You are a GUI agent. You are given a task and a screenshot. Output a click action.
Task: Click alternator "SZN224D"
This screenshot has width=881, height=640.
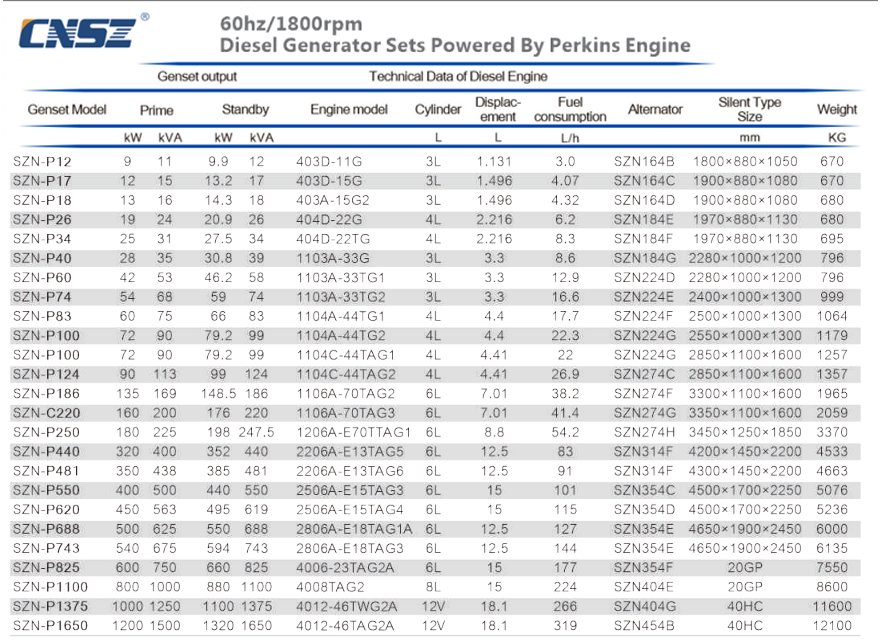[644, 278]
